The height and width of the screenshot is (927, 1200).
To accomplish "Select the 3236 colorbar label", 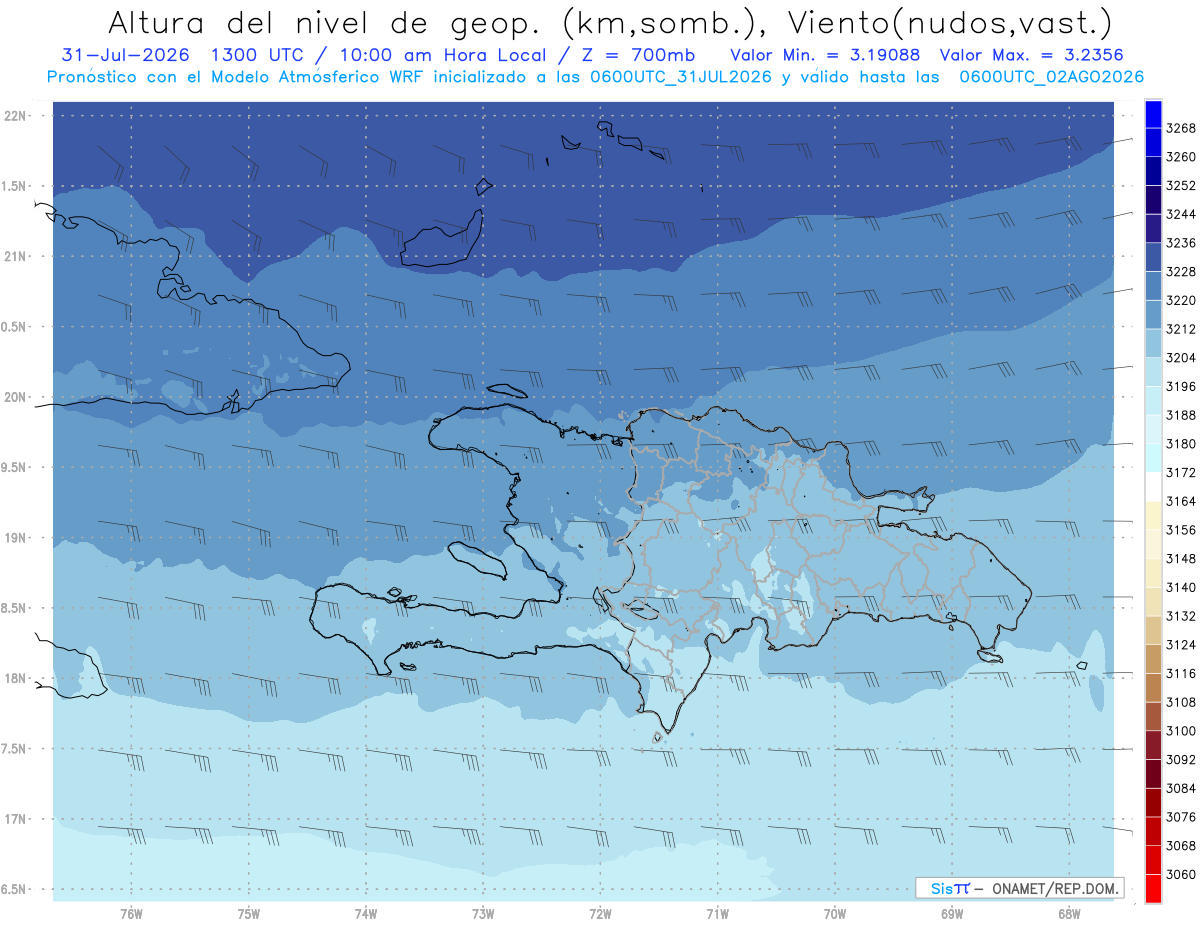I will pyautogui.click(x=1181, y=243).
